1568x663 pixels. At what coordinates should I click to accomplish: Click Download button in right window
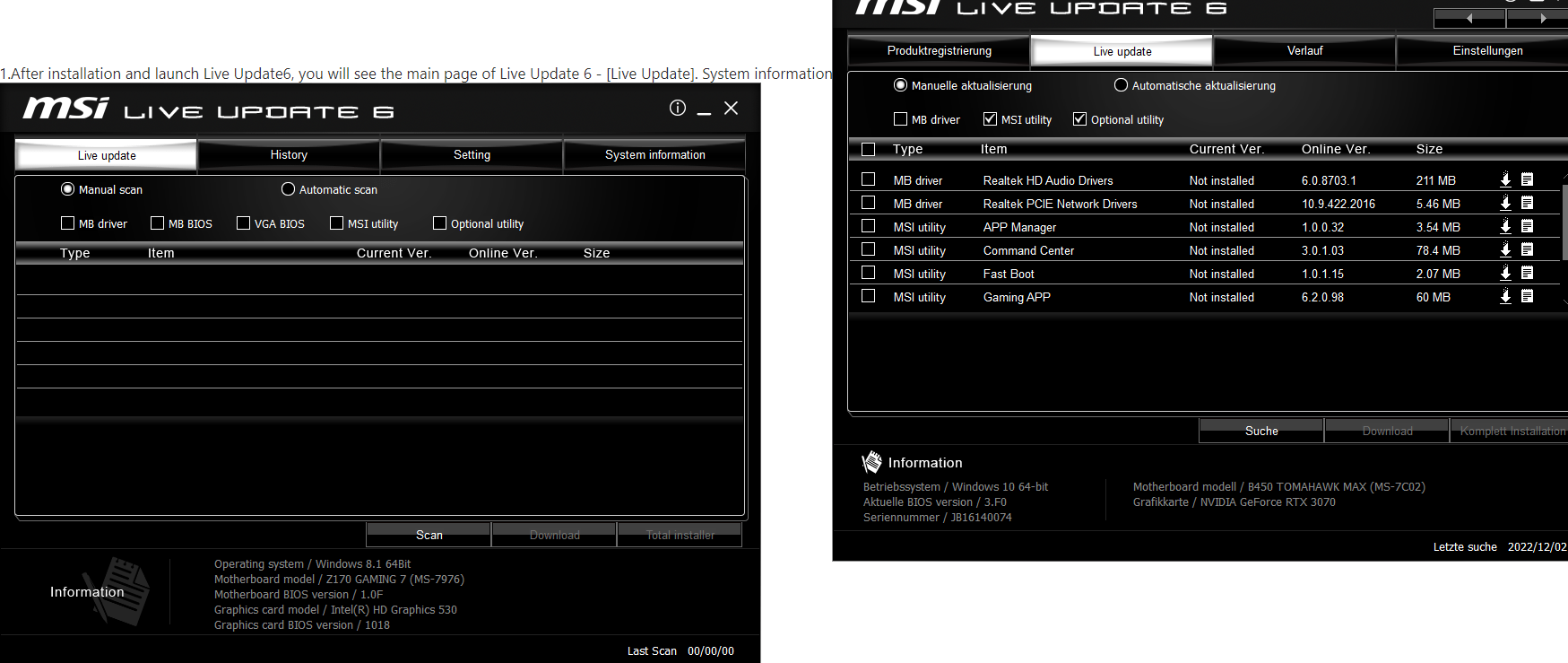coord(1387,431)
